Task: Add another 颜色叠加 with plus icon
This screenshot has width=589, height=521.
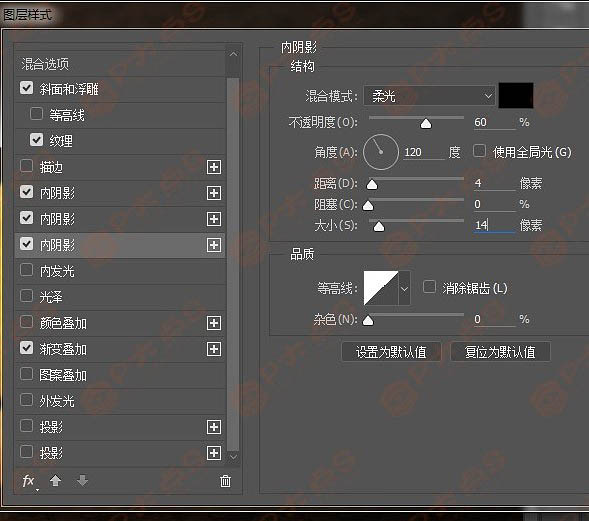Action: pyautogui.click(x=214, y=323)
